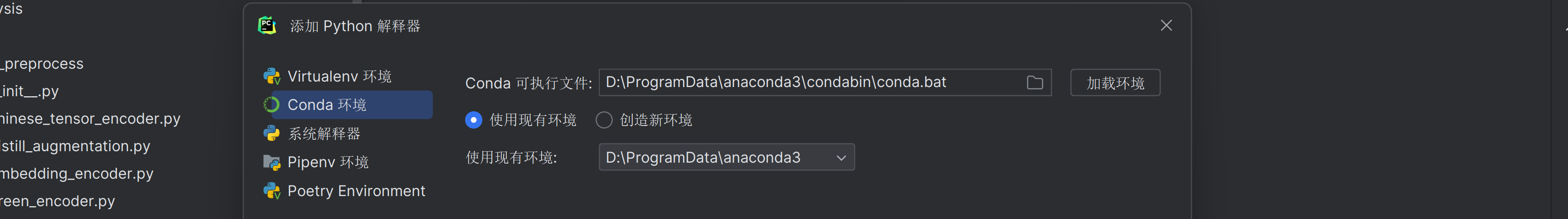Click the Conda 可执行文件 path field
The image size is (1568, 219).
pyautogui.click(x=809, y=83)
